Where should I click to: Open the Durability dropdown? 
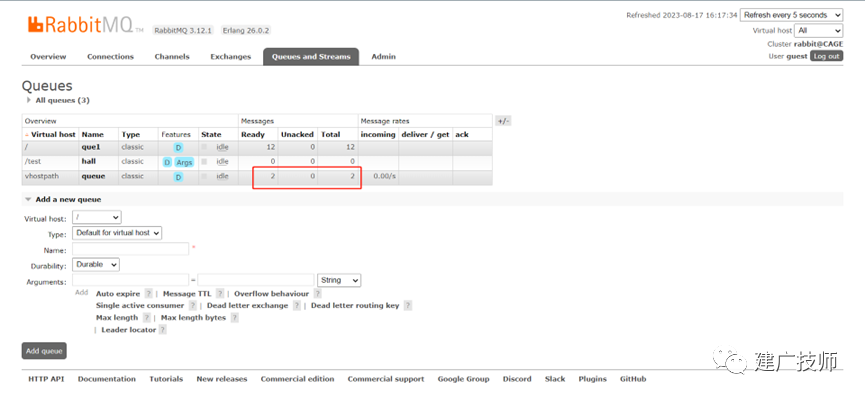tap(96, 265)
